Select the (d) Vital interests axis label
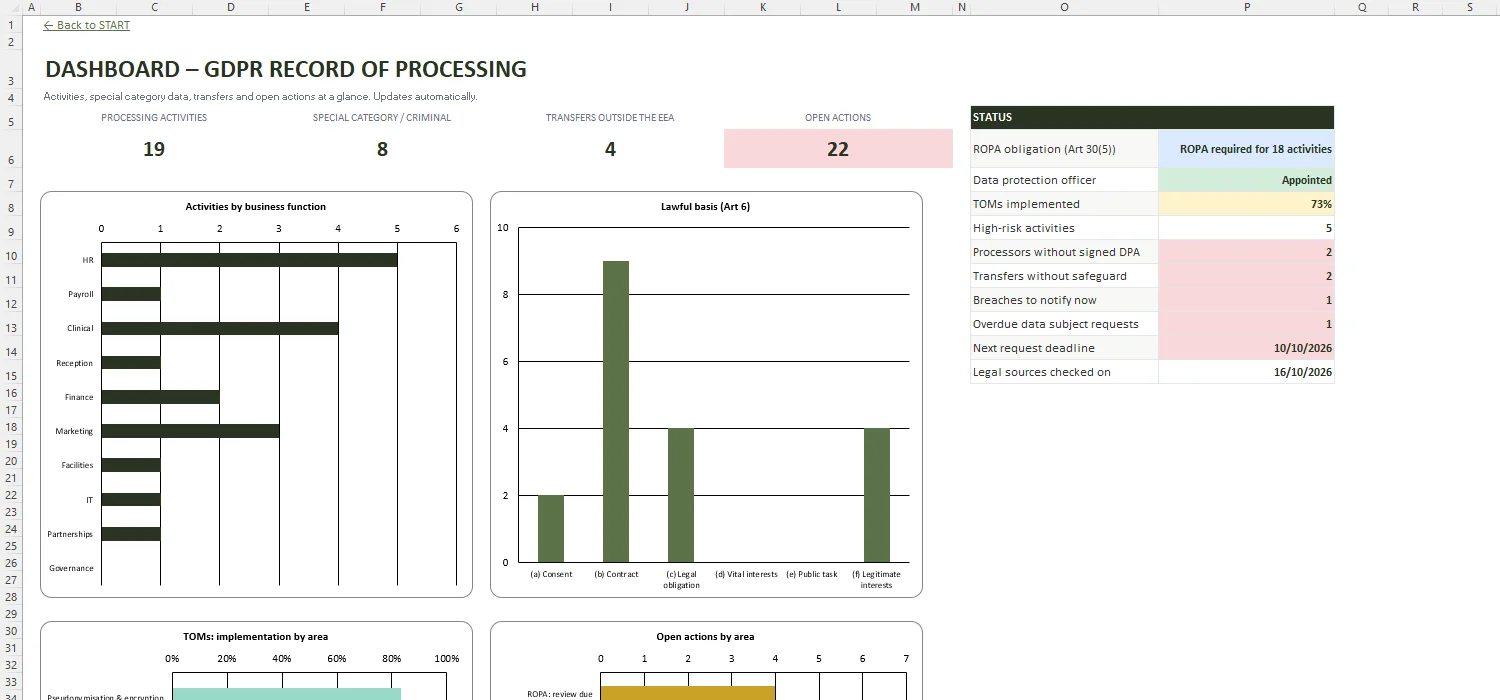1500x700 pixels. click(746, 574)
